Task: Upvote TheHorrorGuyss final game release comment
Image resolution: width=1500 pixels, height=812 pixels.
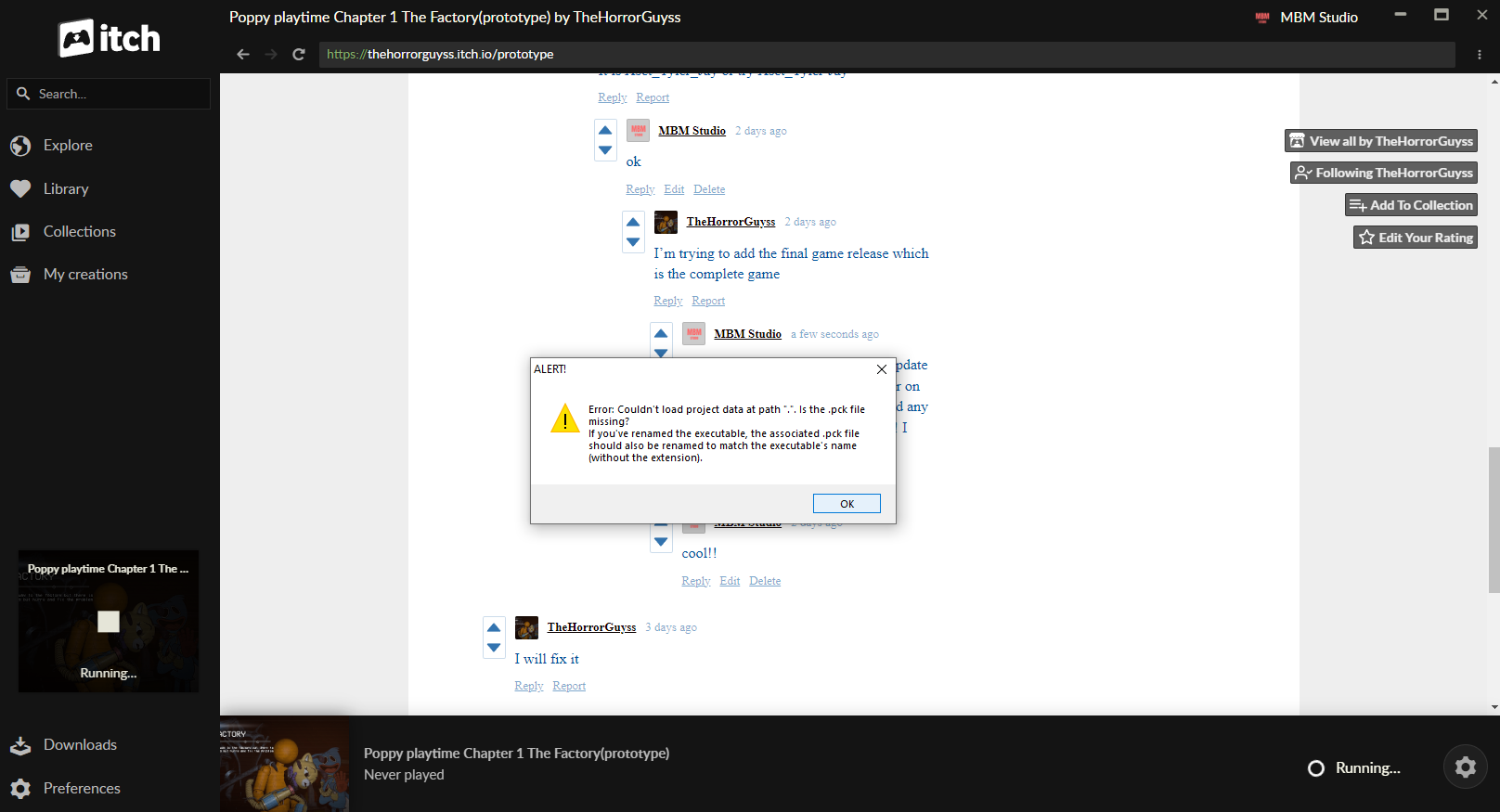Action: (x=633, y=222)
